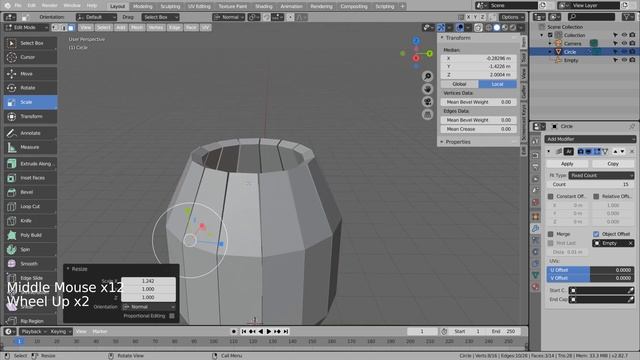Choose the Annotate tool
Image resolution: width=640 pixels, height=360 pixels.
pyautogui.click(x=31, y=133)
